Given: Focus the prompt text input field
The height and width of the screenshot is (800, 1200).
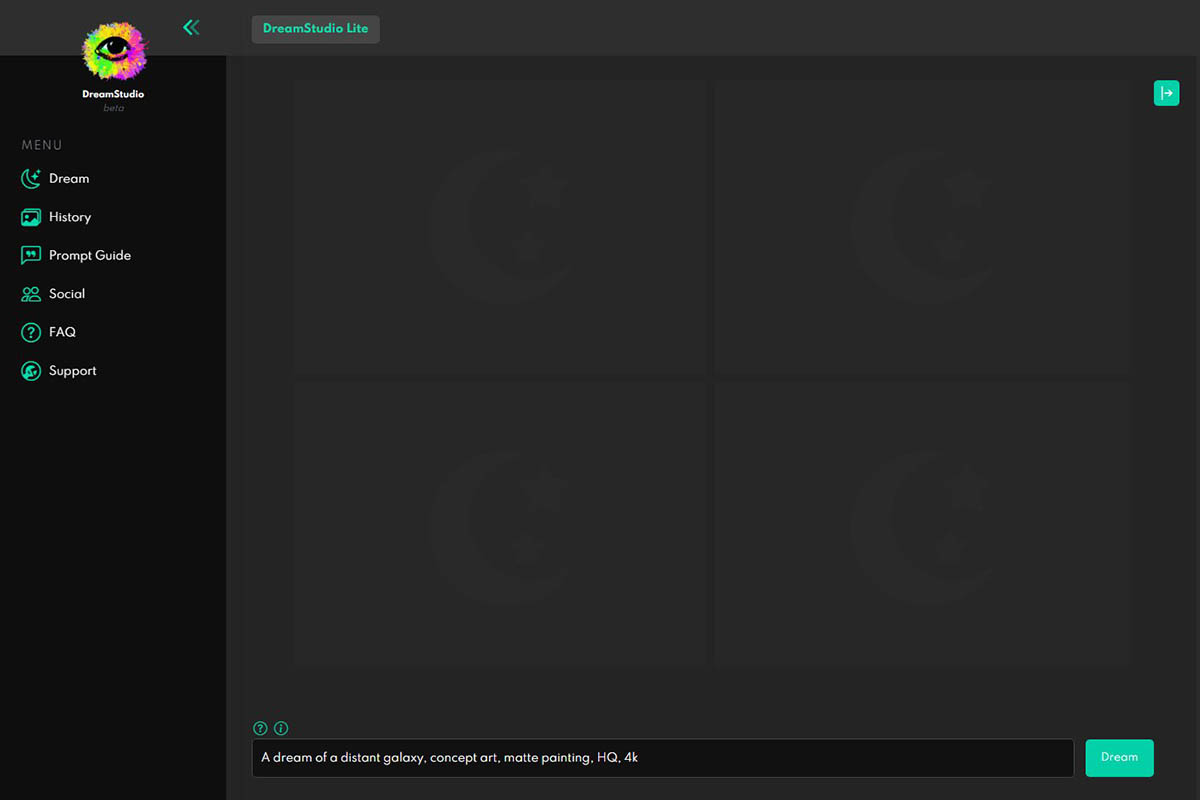Looking at the screenshot, I should 662,758.
